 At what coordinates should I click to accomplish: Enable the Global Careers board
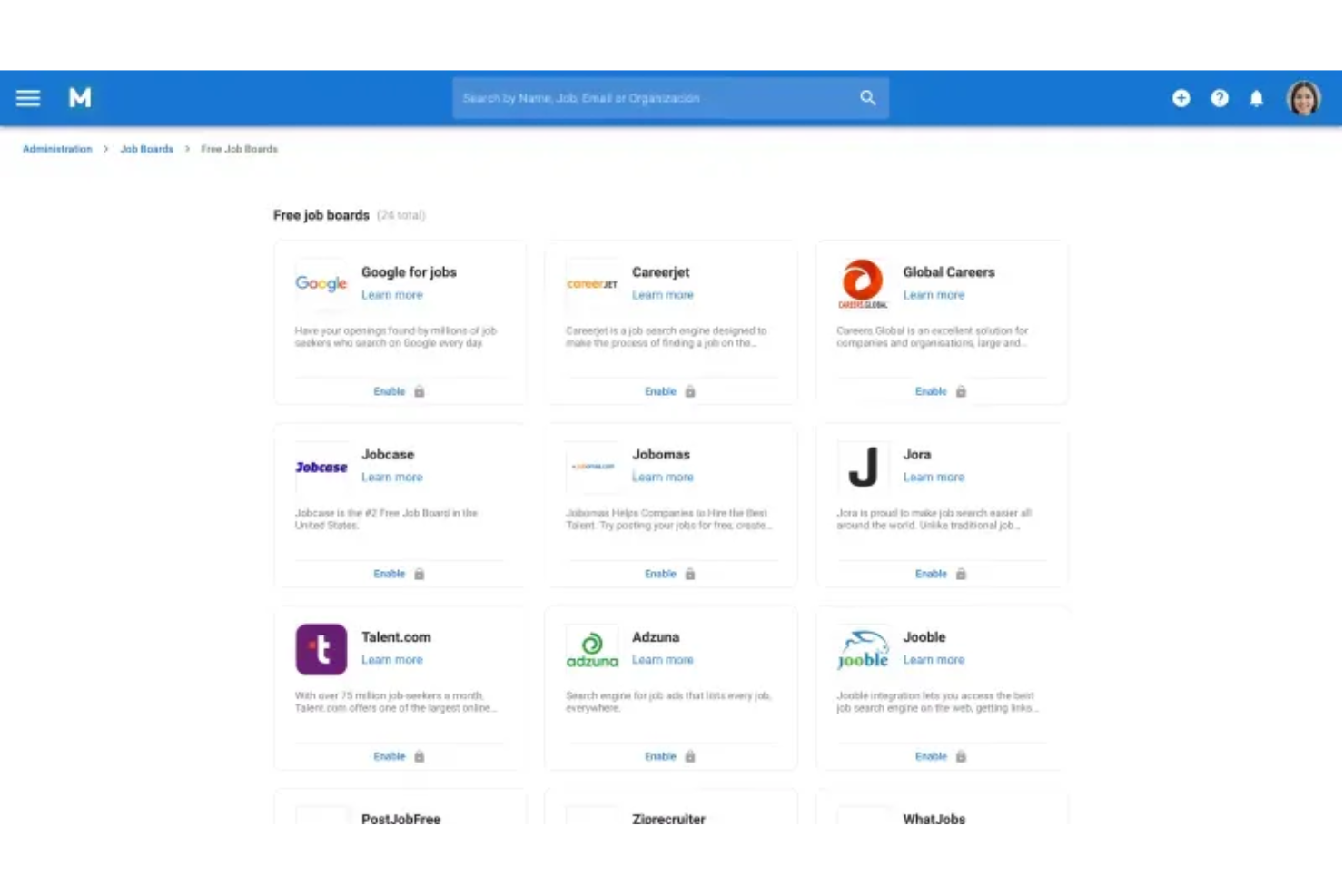pos(931,392)
